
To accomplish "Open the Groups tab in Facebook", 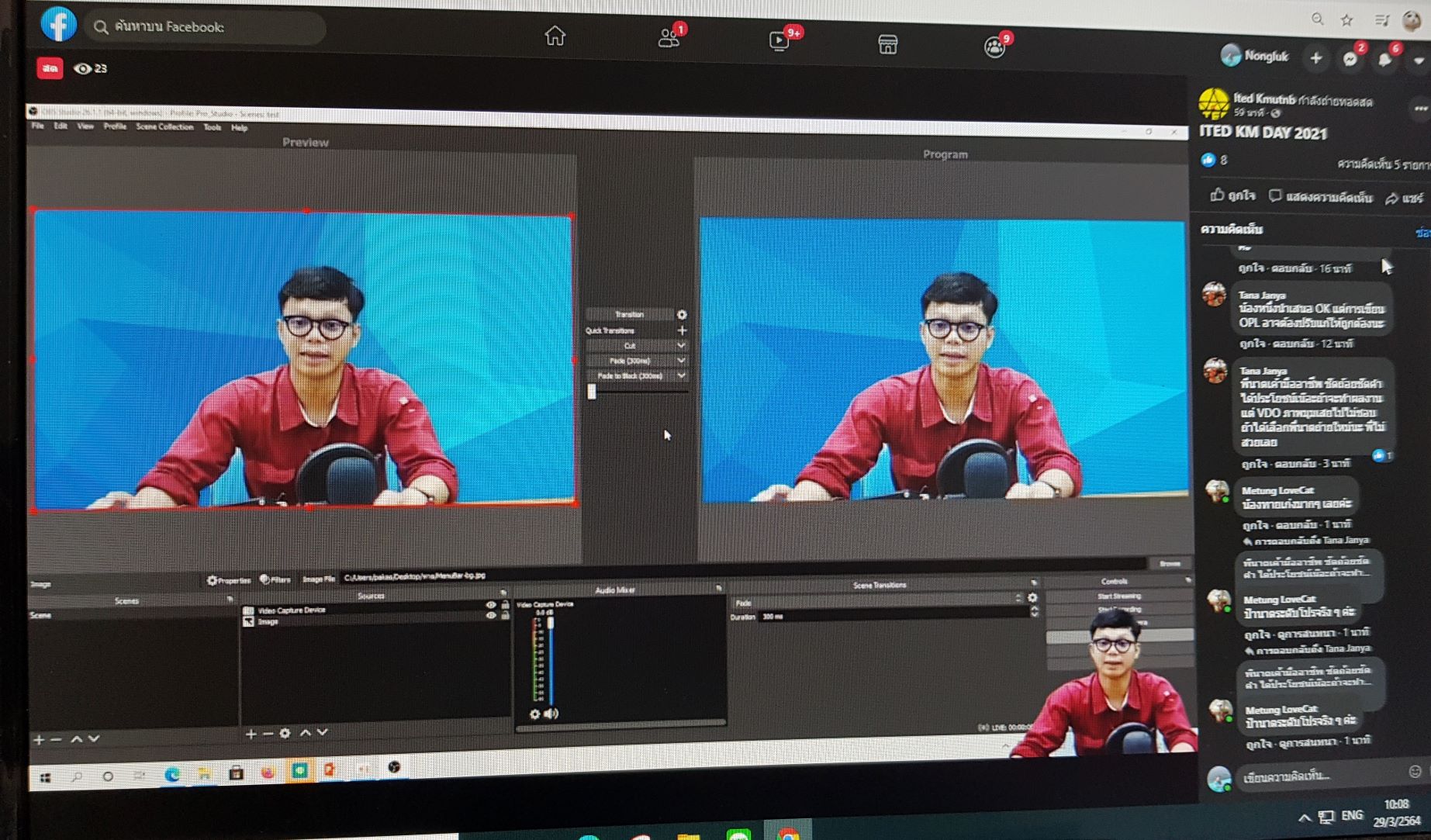I will click(x=994, y=47).
